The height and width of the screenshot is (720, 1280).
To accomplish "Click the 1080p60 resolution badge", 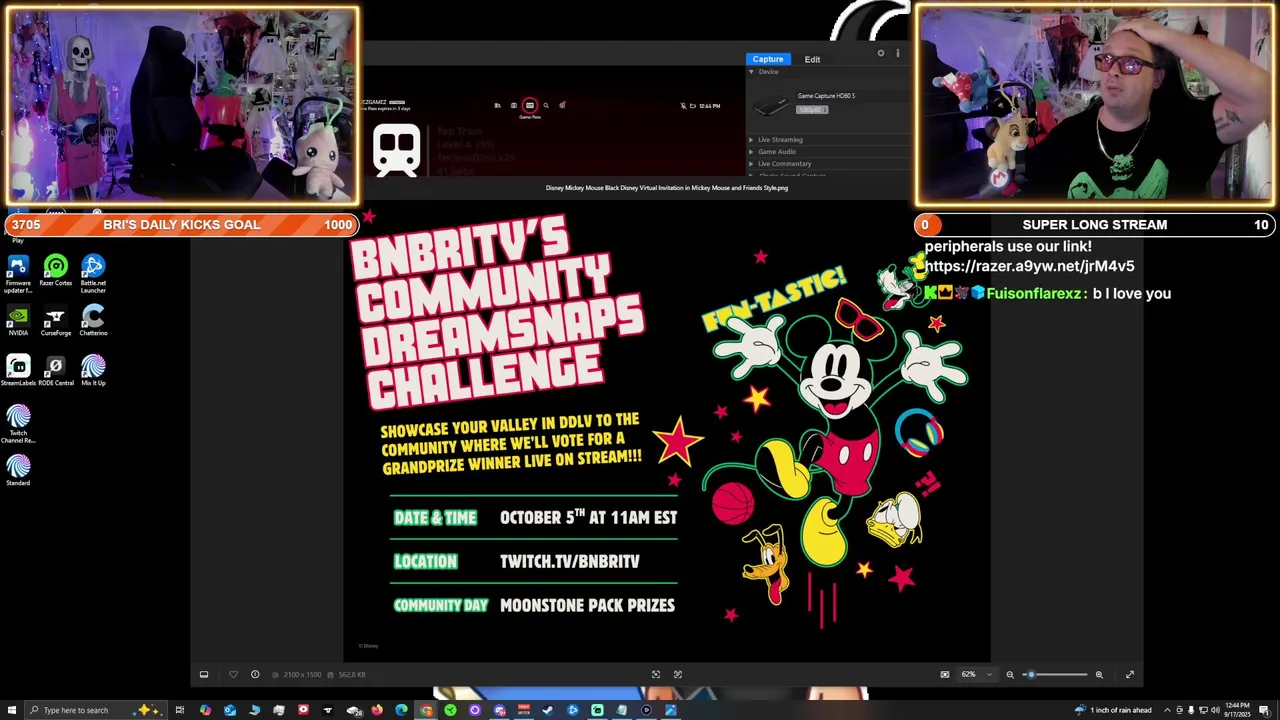I will pos(811,109).
